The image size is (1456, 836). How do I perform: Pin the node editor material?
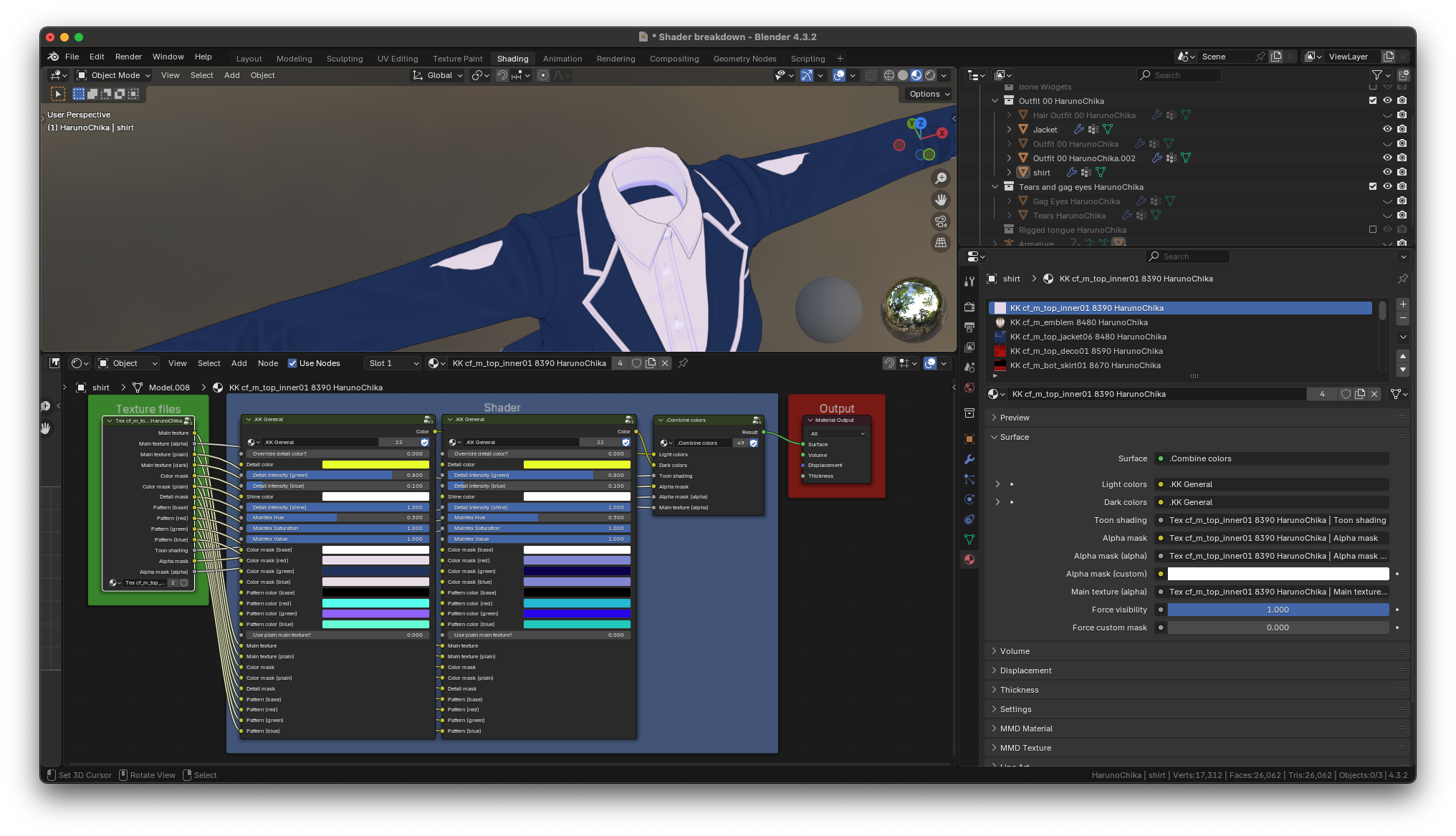click(683, 363)
